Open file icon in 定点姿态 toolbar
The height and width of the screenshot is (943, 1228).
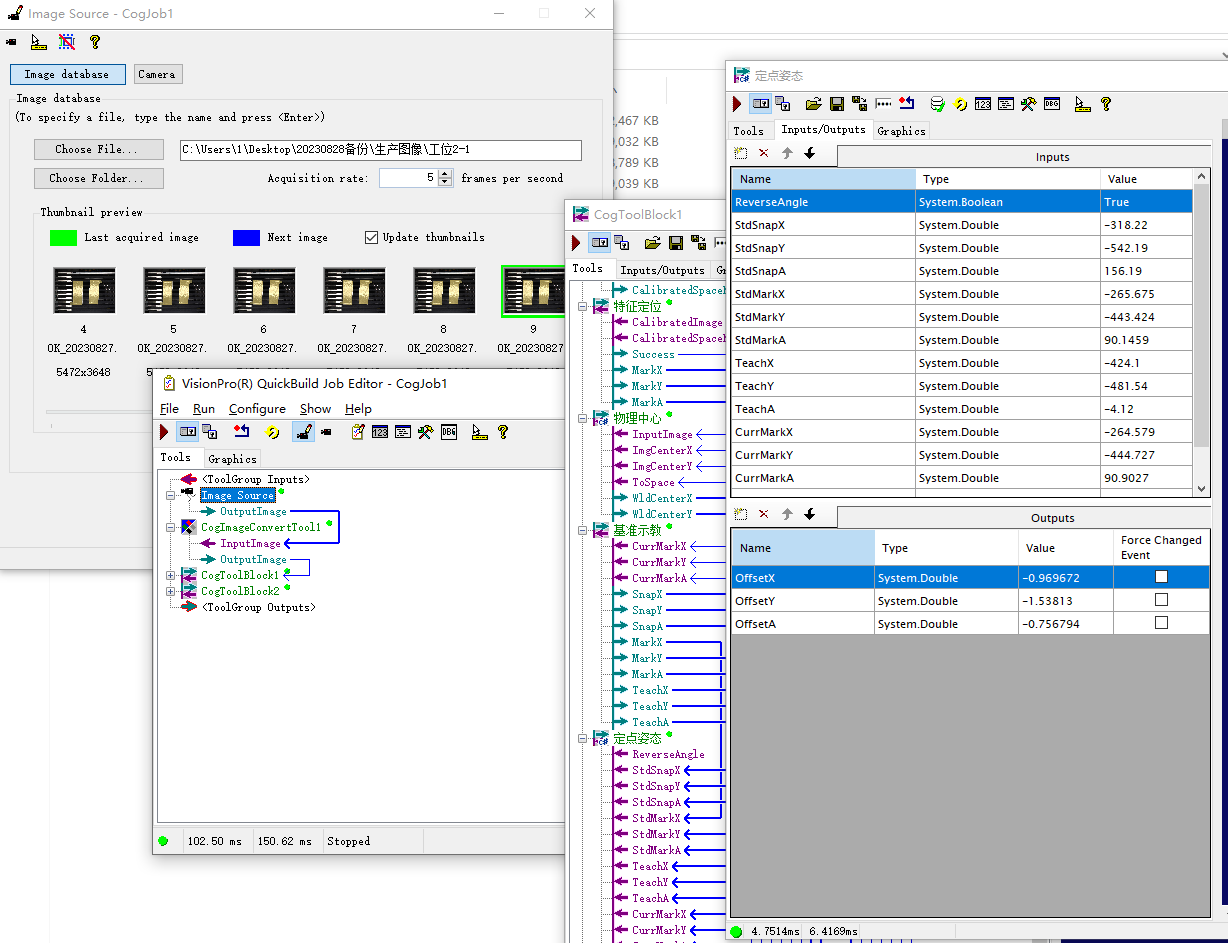[813, 103]
